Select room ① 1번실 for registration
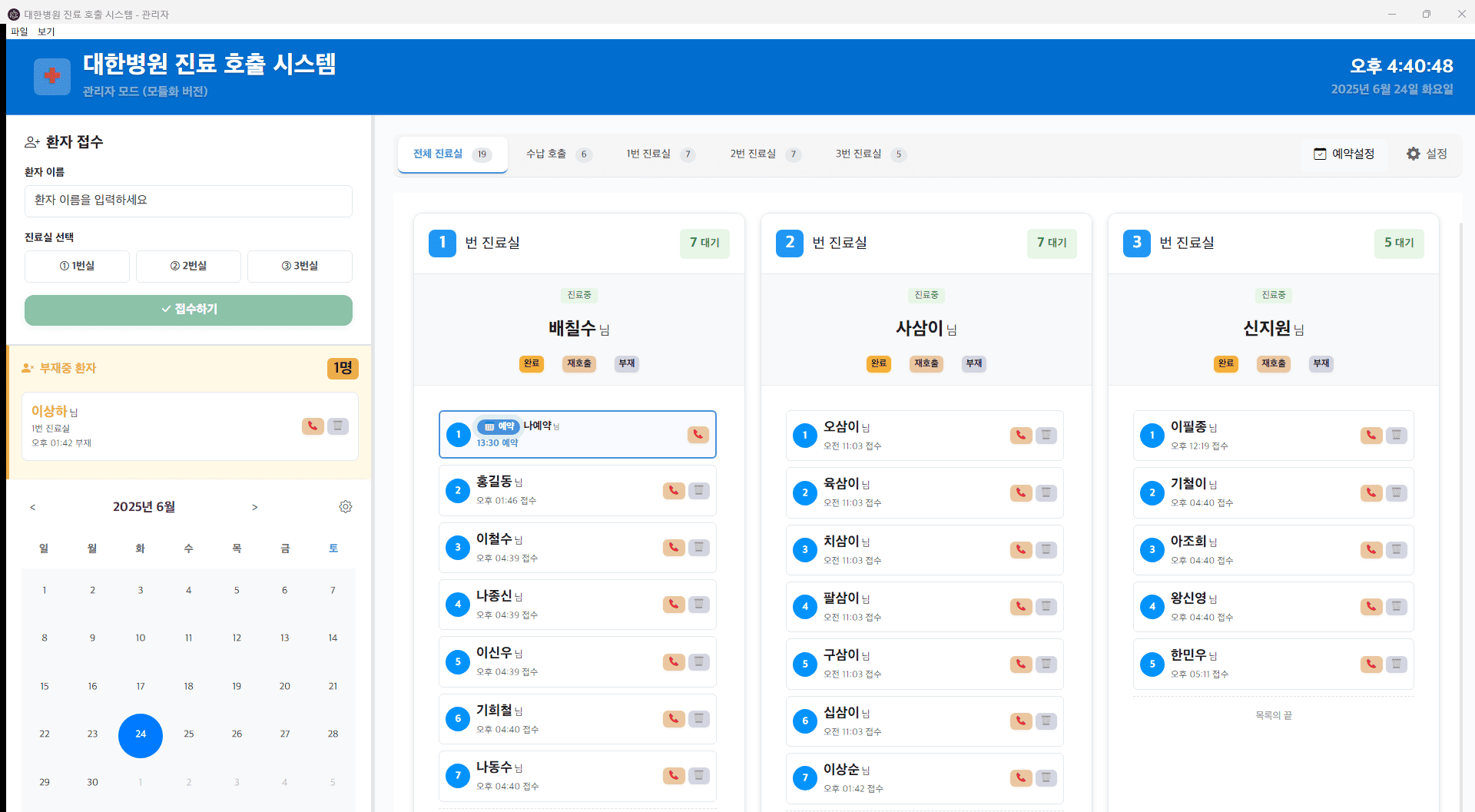The height and width of the screenshot is (812, 1475). pyautogui.click(x=77, y=266)
